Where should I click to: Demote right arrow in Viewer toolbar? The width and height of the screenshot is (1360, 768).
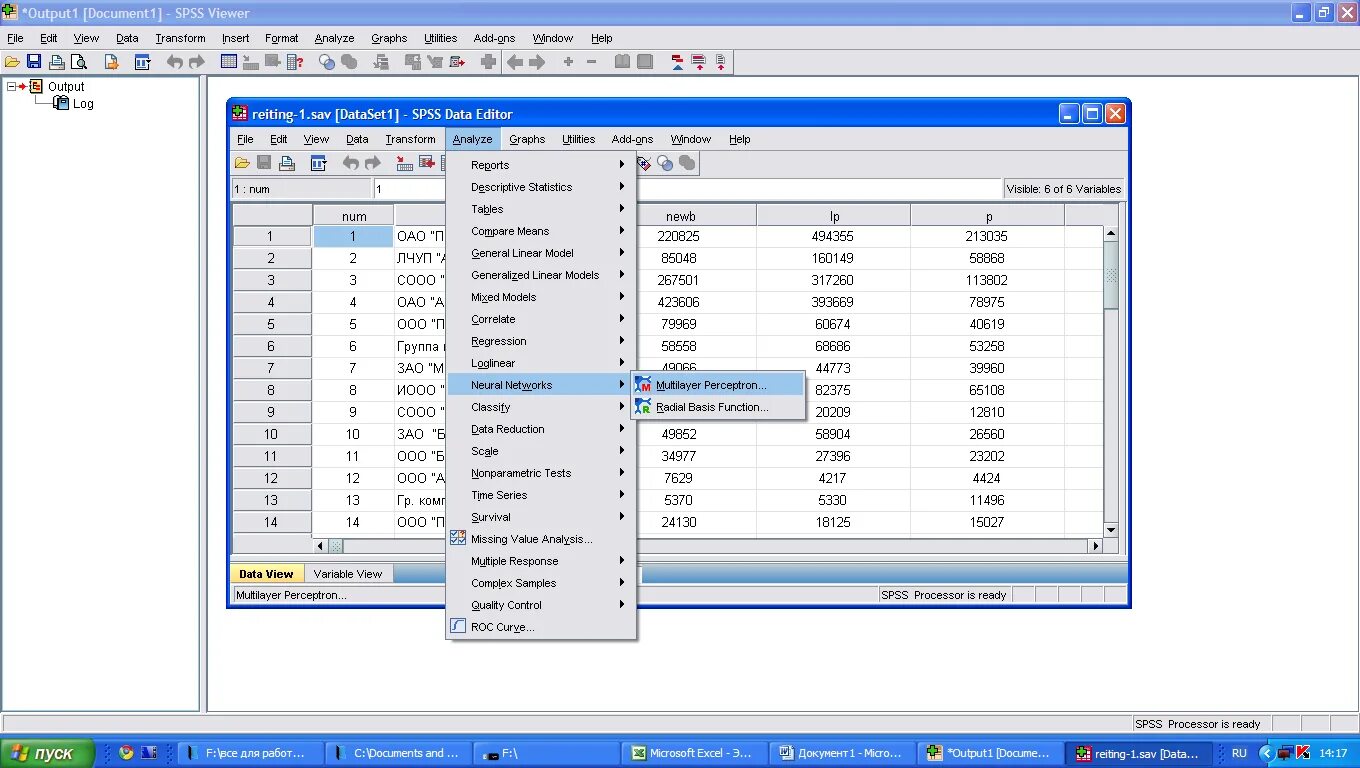point(537,62)
